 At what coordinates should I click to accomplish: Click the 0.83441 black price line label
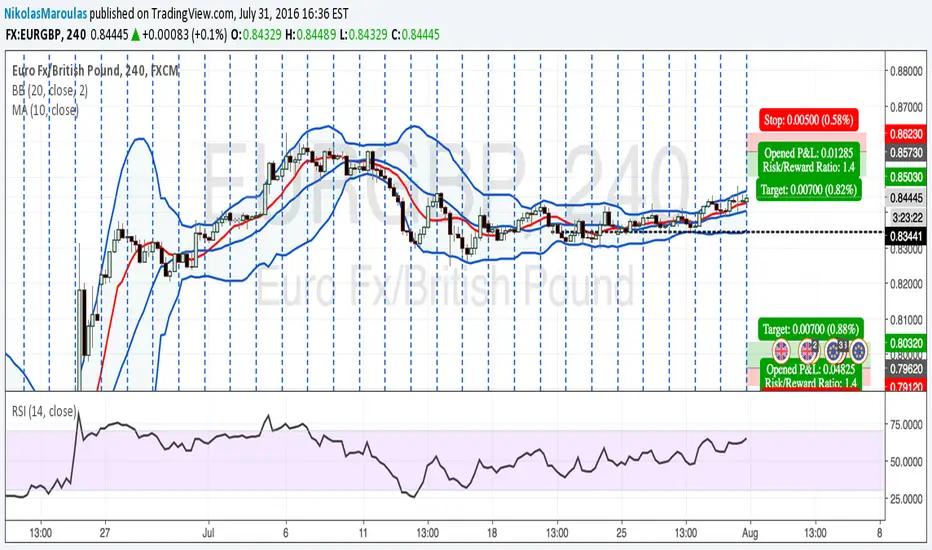(906, 237)
